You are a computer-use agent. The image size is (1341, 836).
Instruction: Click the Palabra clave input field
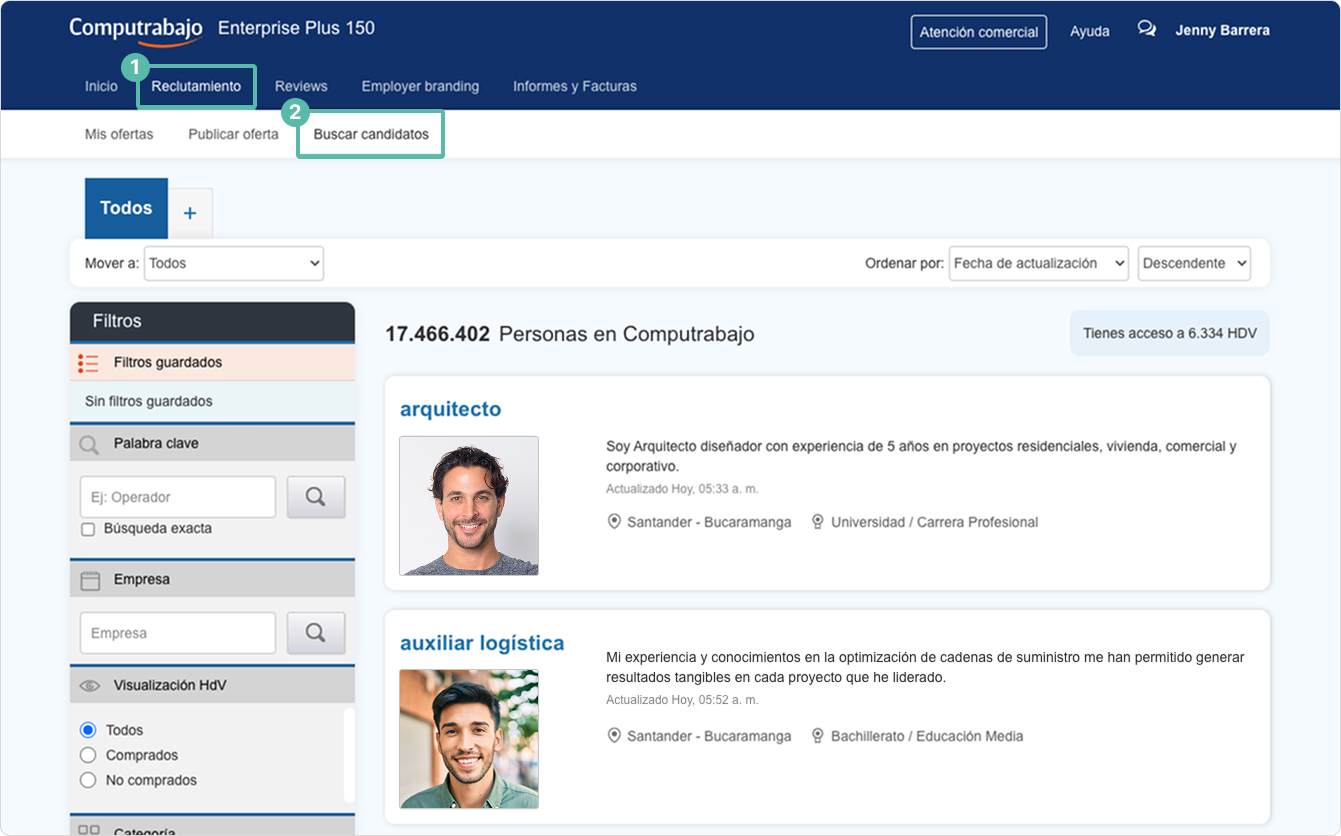177,497
